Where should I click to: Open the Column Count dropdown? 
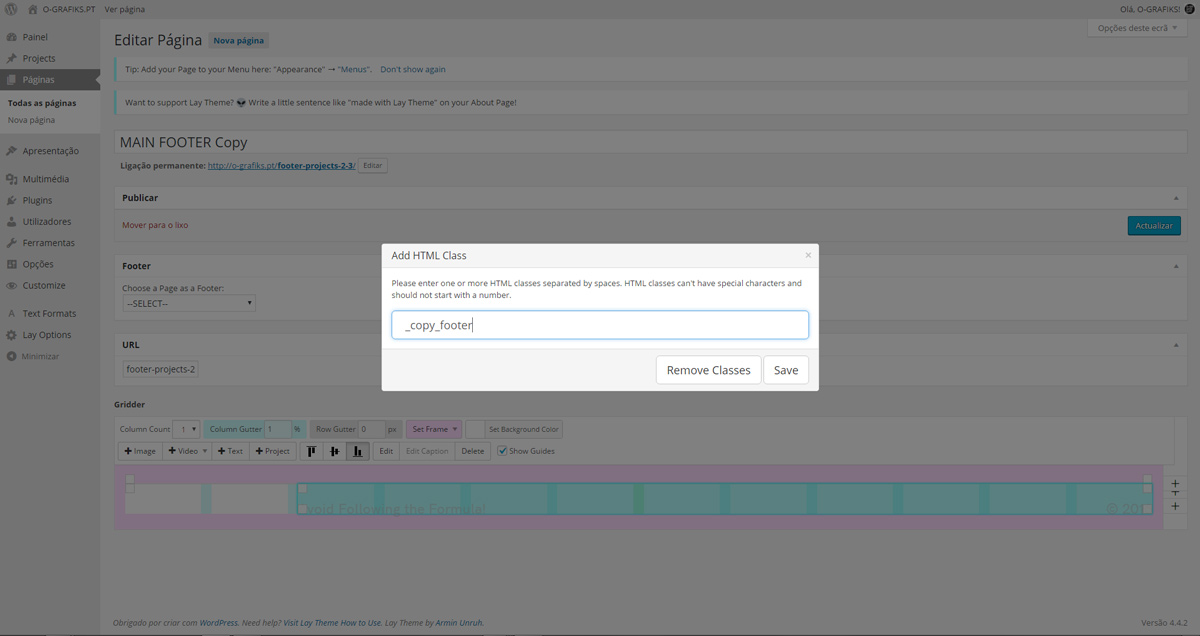pos(187,429)
